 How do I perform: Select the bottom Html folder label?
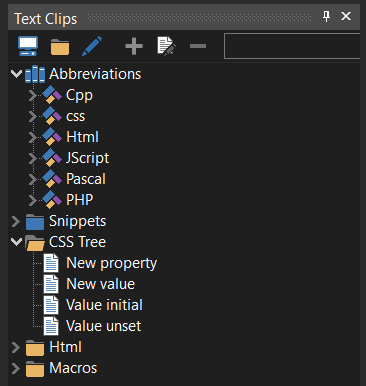65,347
